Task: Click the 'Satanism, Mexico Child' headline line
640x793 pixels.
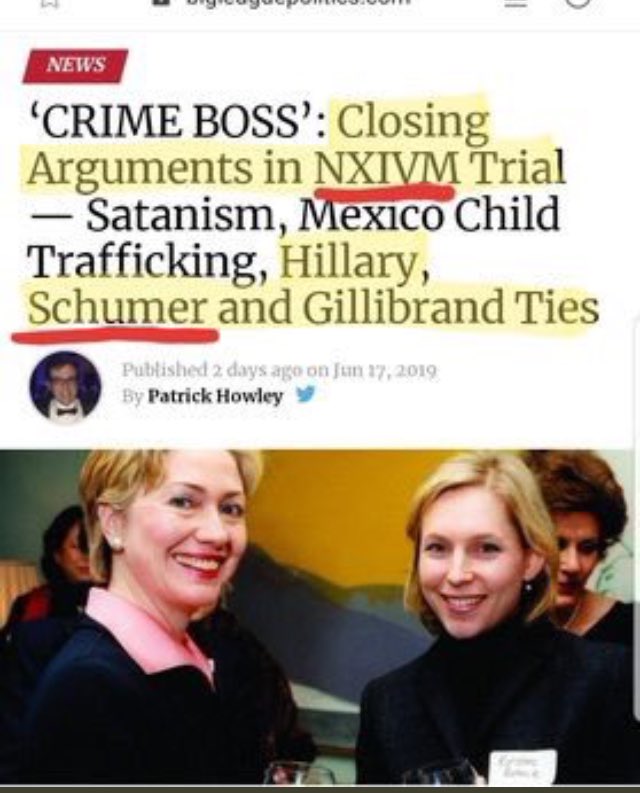Action: pos(322,214)
